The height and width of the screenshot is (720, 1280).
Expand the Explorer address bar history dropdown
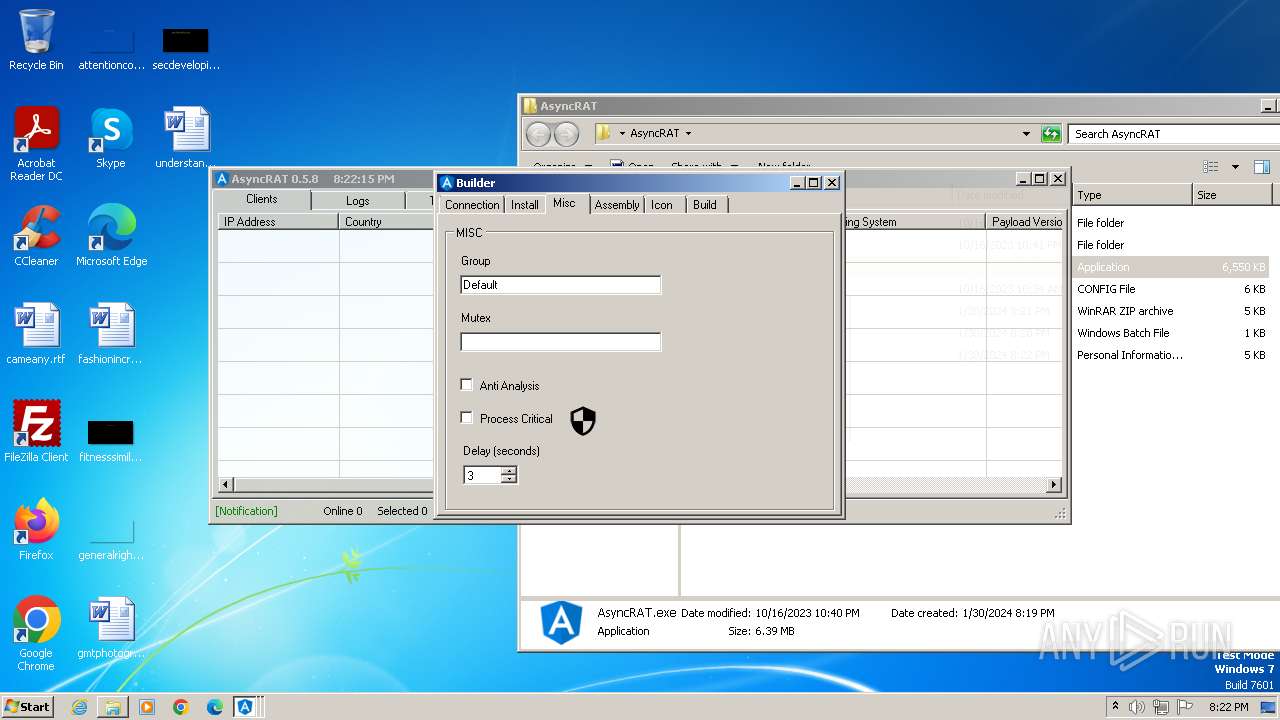point(1026,133)
